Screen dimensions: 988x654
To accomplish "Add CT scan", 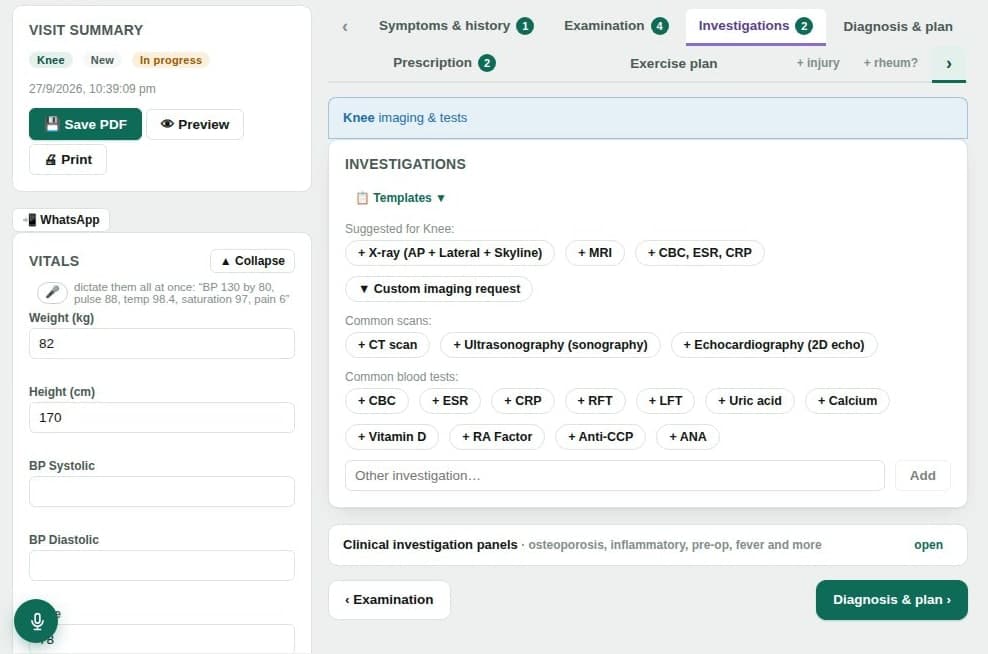I will click(388, 345).
